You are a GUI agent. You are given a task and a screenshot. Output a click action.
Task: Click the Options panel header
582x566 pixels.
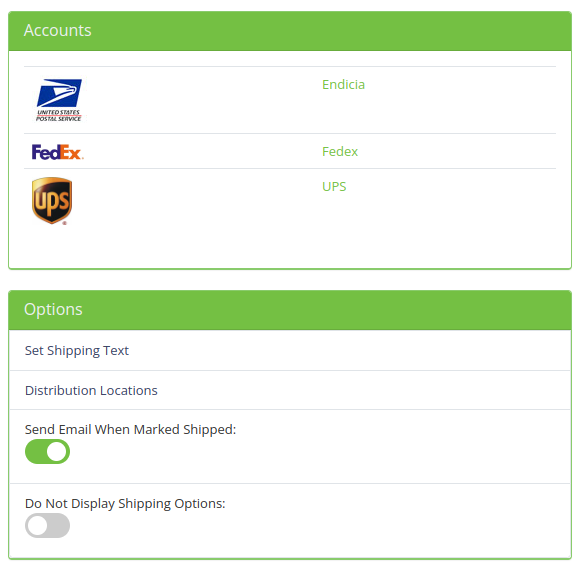[290, 310]
